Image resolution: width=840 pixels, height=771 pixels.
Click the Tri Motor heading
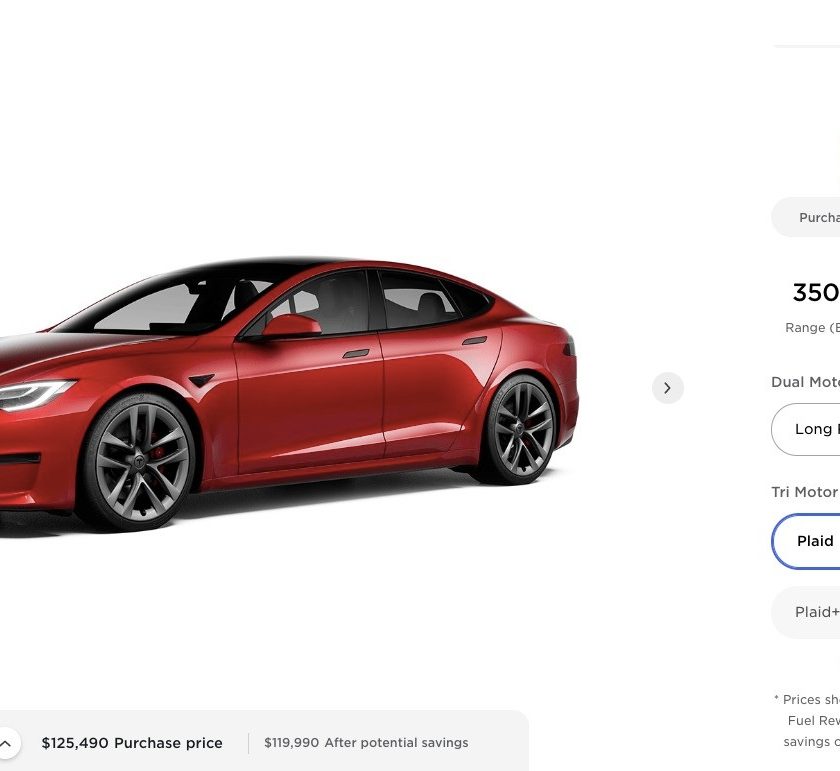coord(805,492)
